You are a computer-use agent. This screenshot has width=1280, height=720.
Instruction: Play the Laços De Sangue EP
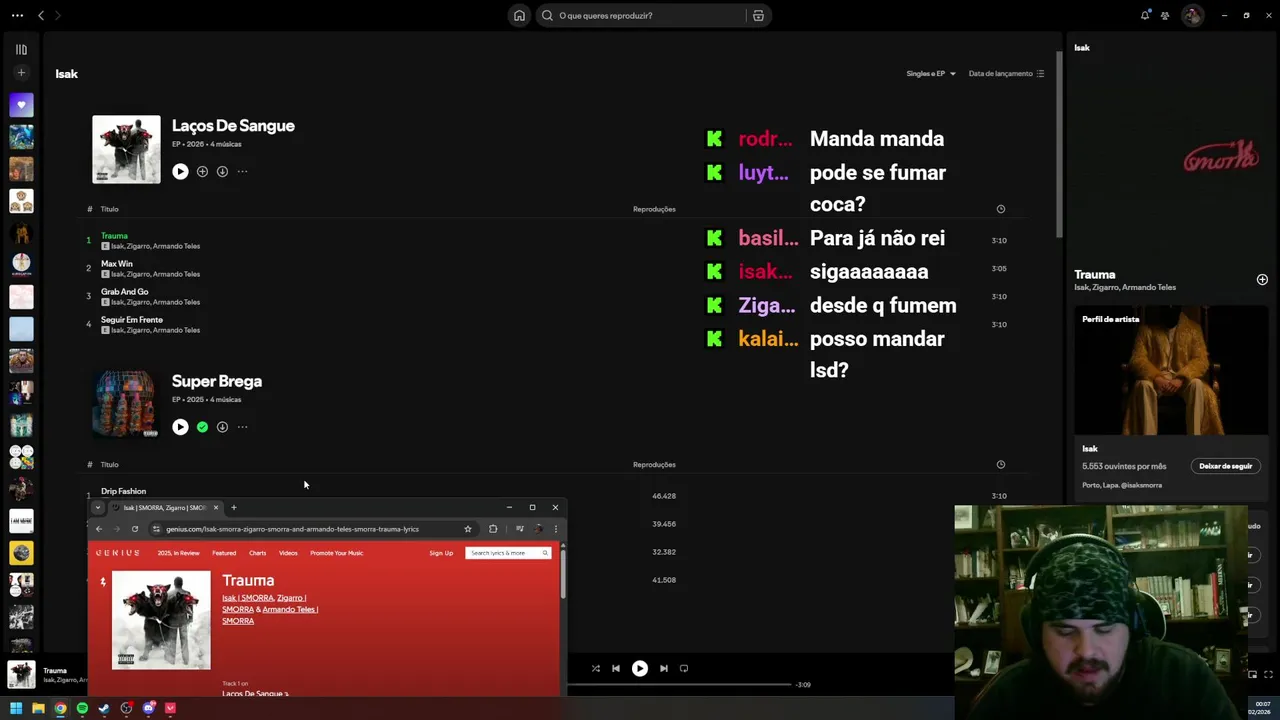[x=180, y=171]
